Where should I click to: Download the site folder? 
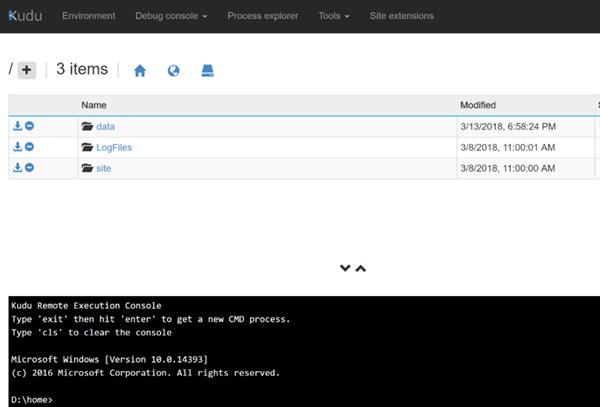[17, 168]
